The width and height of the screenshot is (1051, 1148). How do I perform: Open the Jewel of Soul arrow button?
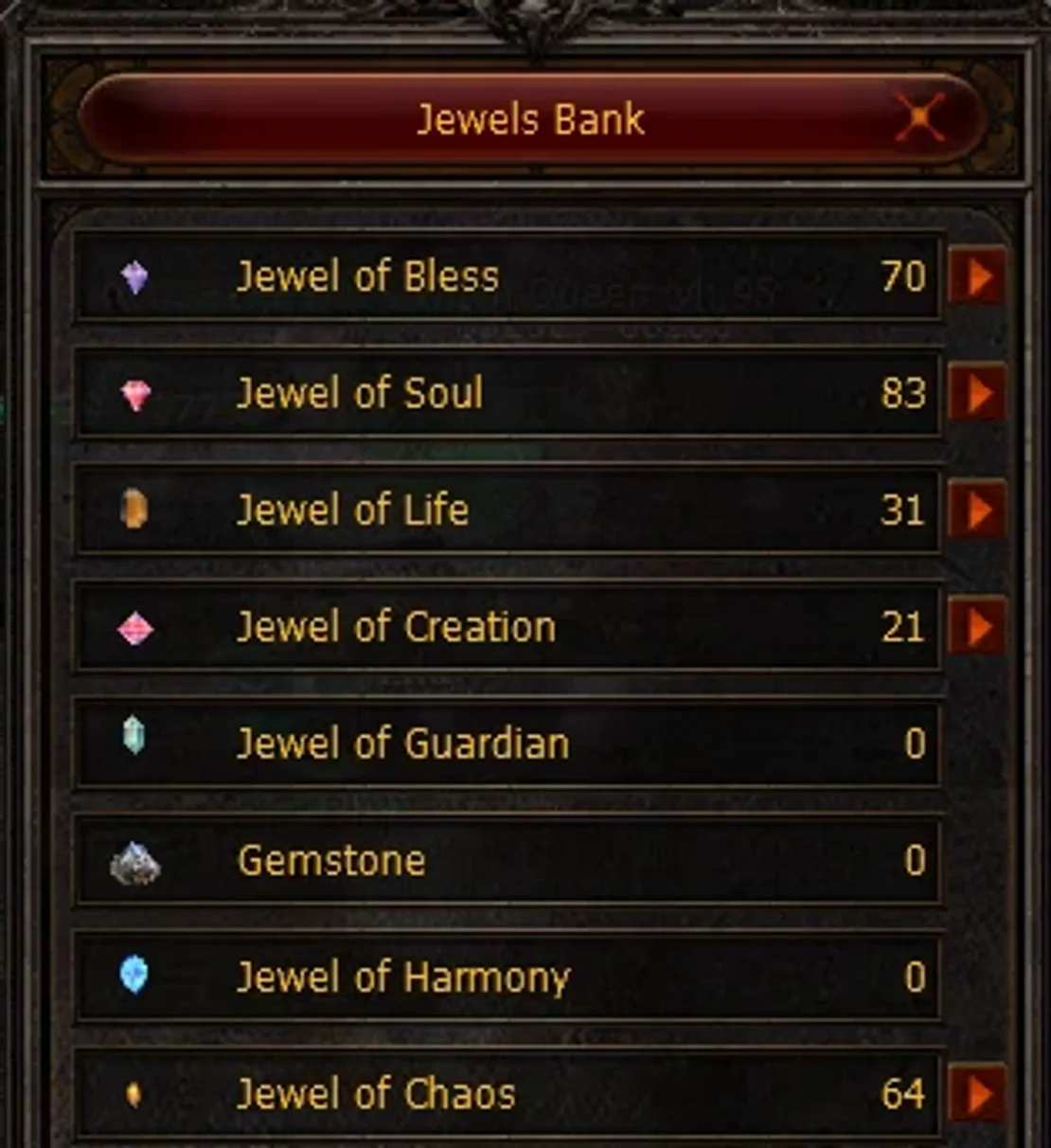tap(976, 393)
